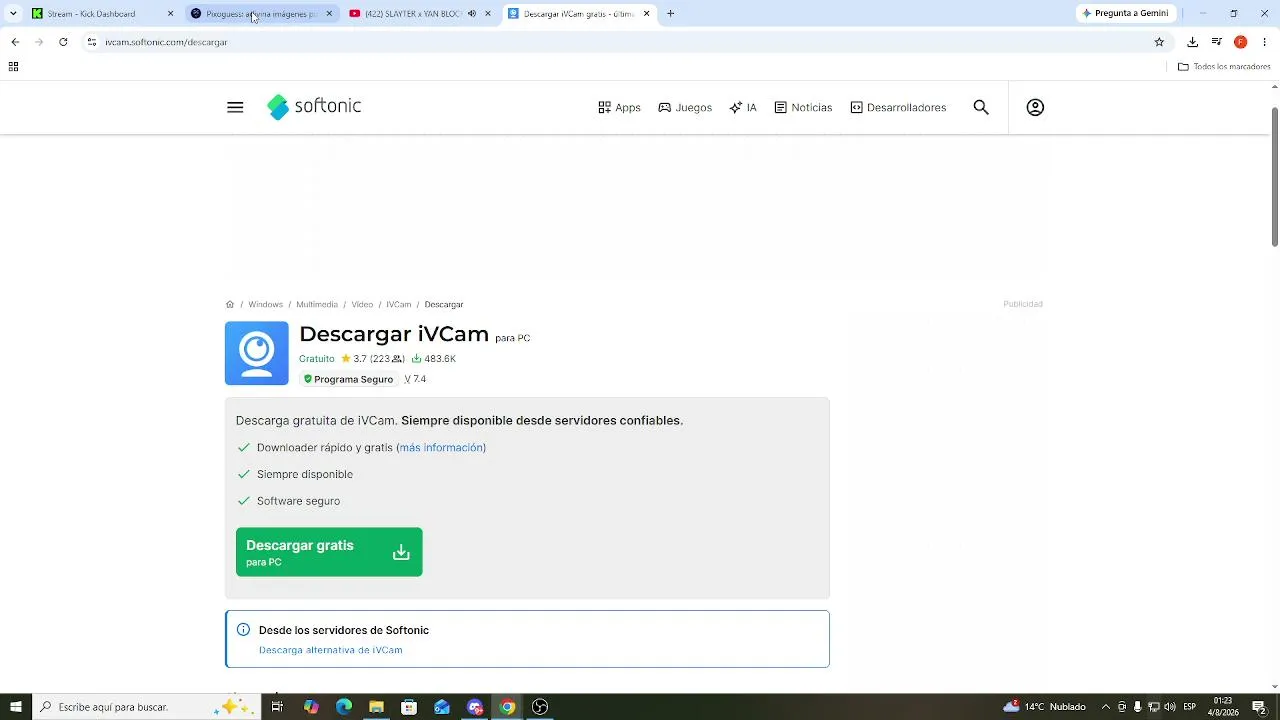Open the más información link
This screenshot has width=1280, height=720.
tap(441, 448)
